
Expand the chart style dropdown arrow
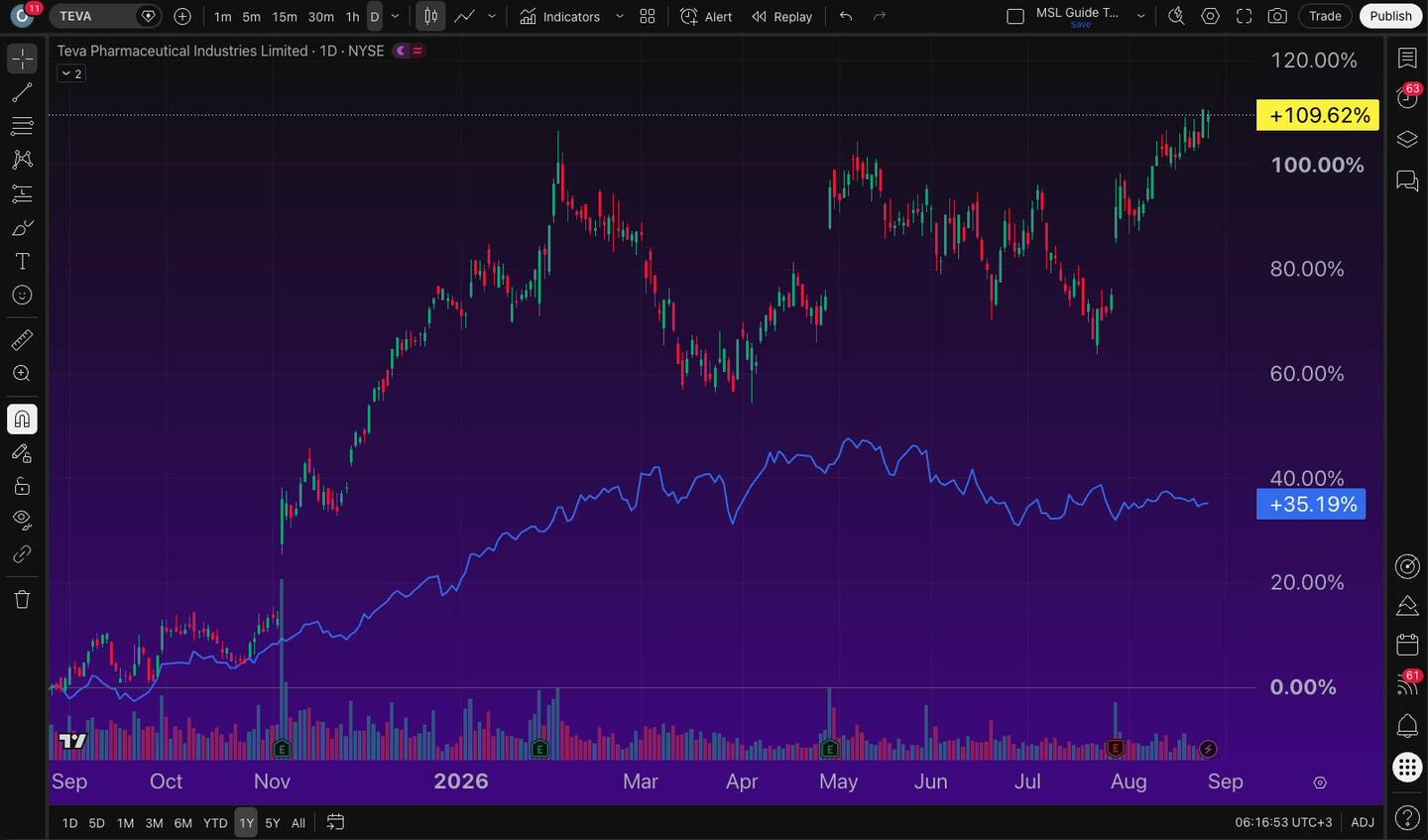[x=492, y=16]
